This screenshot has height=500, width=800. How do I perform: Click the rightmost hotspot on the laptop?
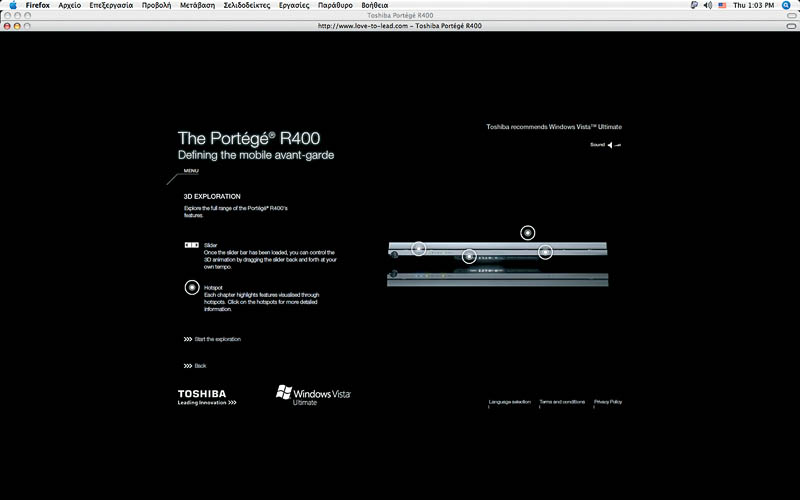(545, 252)
